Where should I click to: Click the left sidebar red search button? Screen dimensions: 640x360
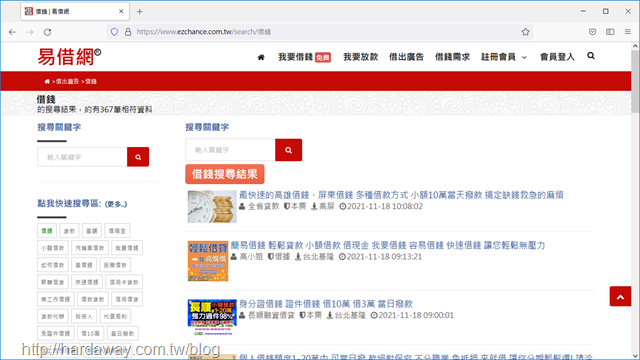(x=138, y=157)
